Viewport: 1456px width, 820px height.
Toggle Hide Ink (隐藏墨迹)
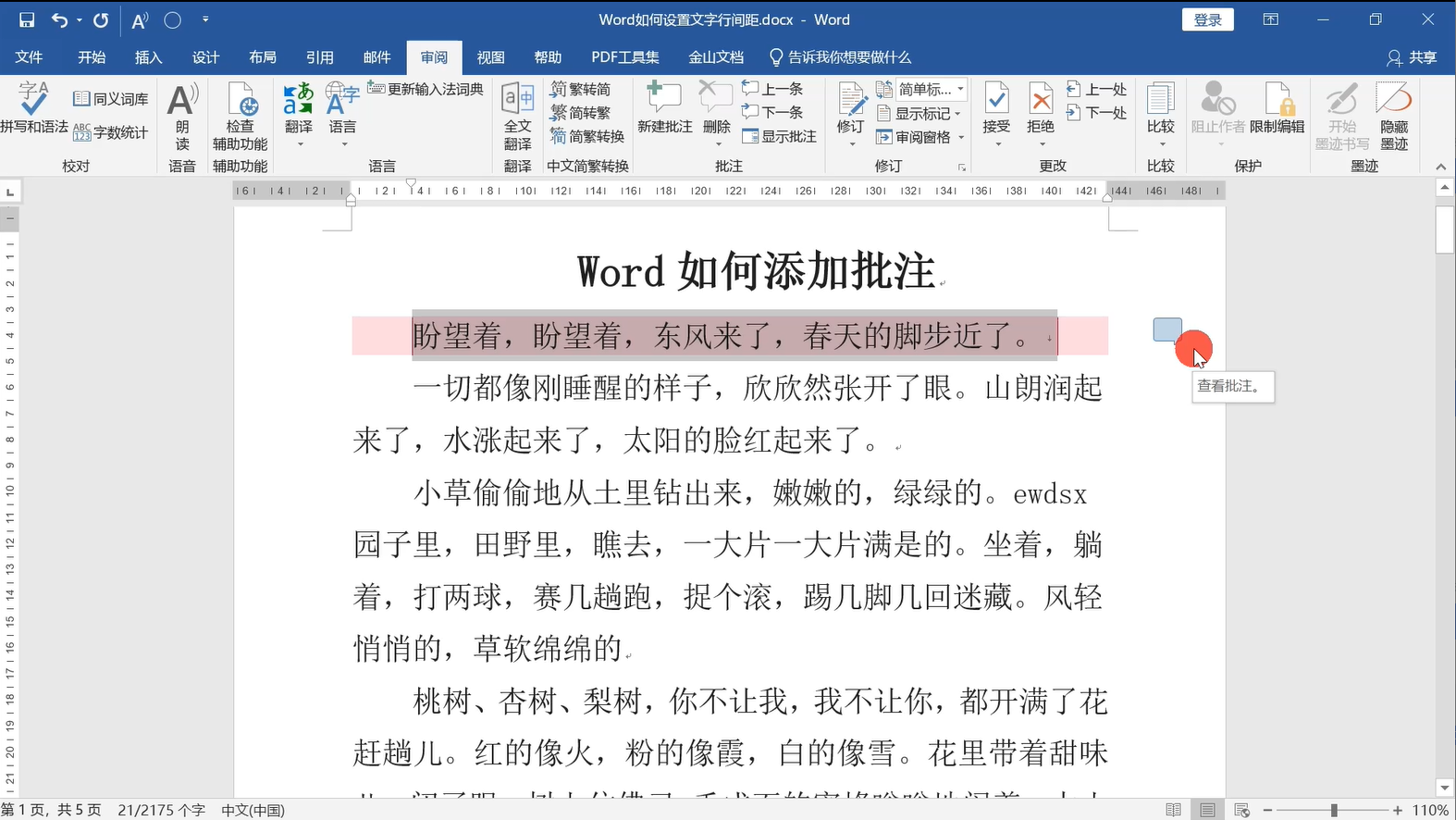[x=1394, y=117]
